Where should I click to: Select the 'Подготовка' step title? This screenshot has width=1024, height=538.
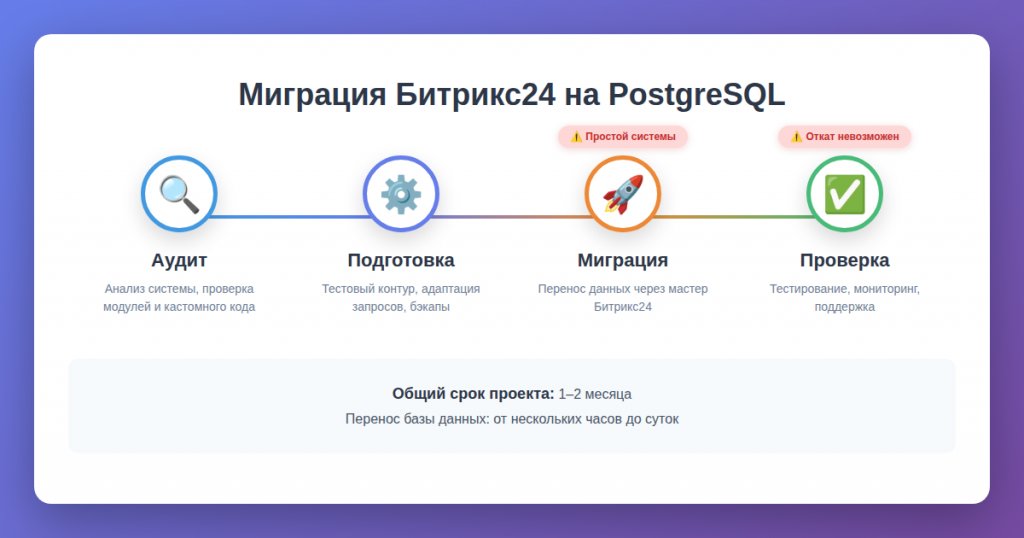401,260
